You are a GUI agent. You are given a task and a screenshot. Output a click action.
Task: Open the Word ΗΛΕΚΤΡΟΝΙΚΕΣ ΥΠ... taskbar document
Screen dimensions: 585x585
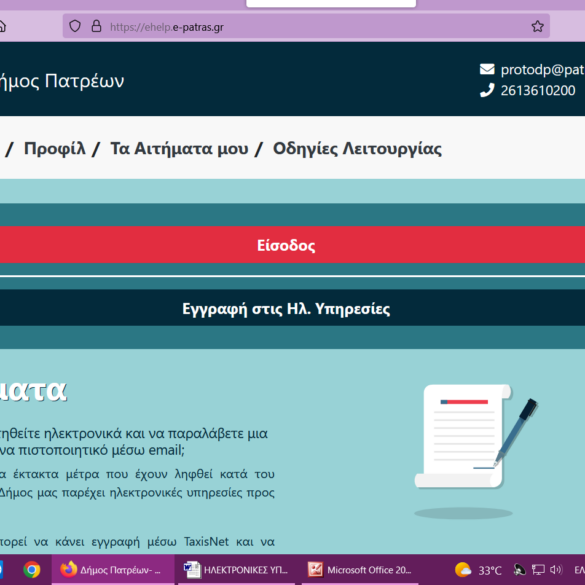[x=236, y=570]
